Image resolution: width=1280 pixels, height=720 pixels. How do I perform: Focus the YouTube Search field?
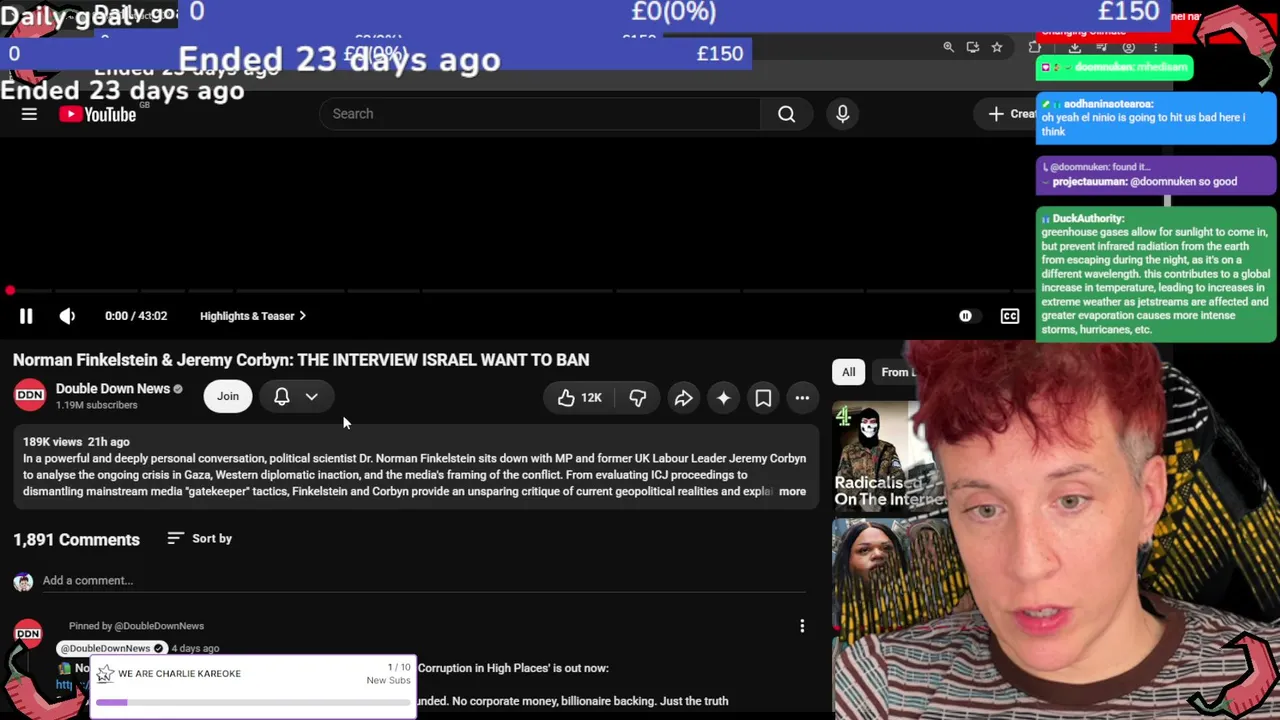tap(540, 114)
